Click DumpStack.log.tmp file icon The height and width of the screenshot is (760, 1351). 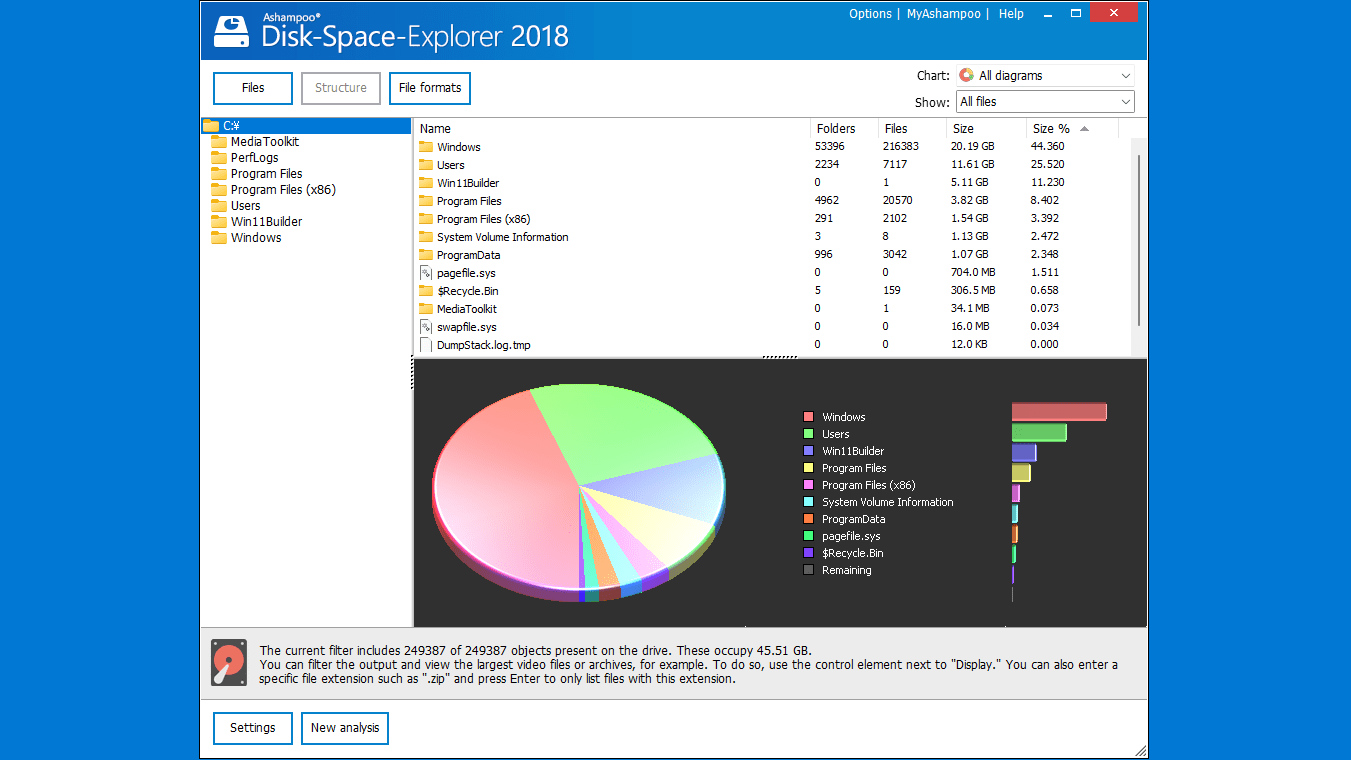[426, 345]
